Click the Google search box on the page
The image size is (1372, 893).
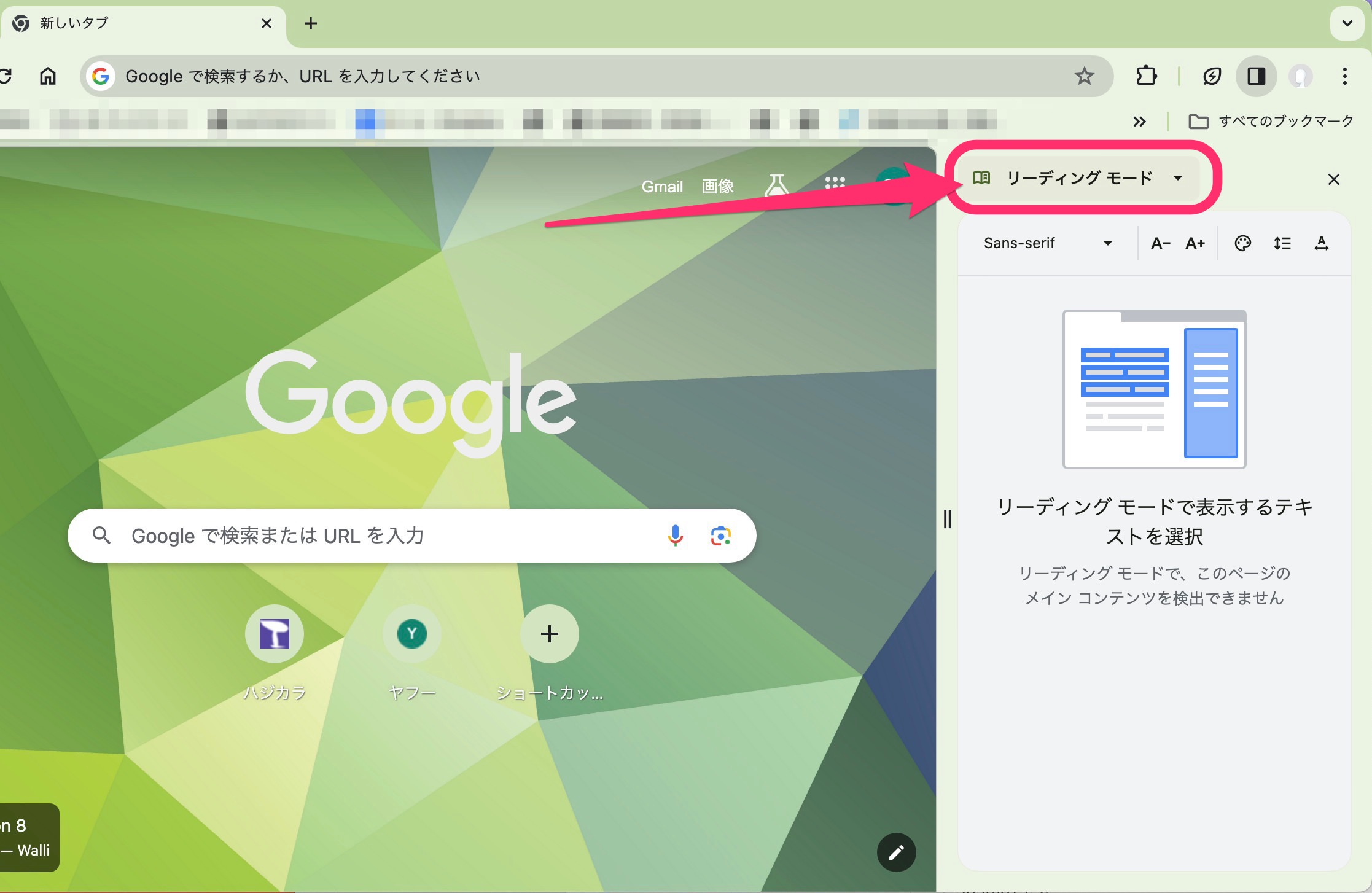(411, 536)
